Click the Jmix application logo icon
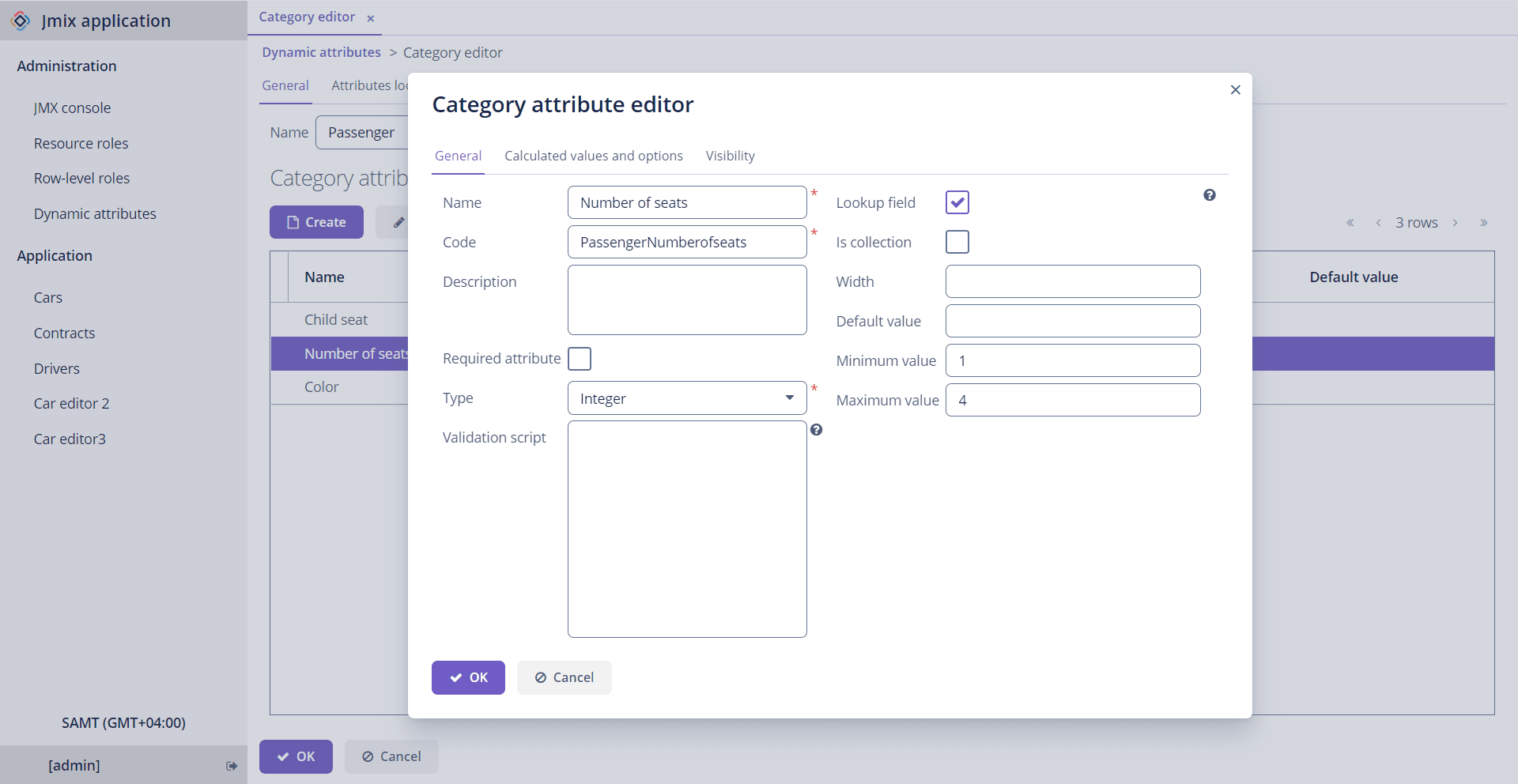Image resolution: width=1518 pixels, height=784 pixels. 21,21
